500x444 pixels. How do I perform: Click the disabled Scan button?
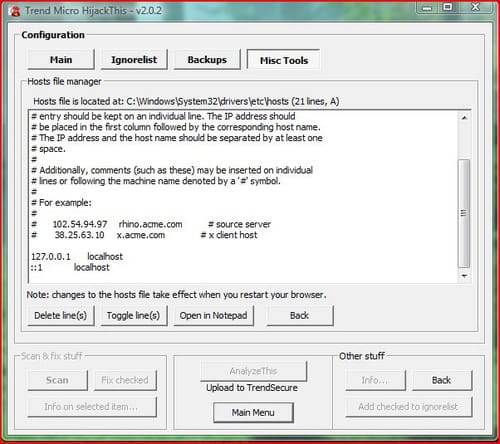coord(57,380)
